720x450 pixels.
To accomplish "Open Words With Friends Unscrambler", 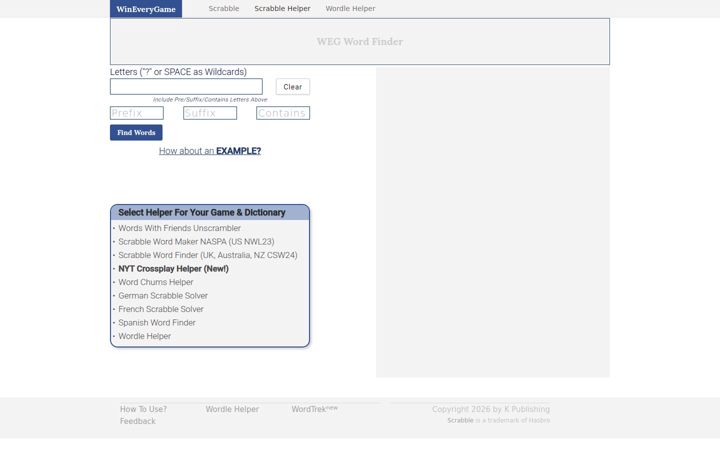I will tap(180, 228).
